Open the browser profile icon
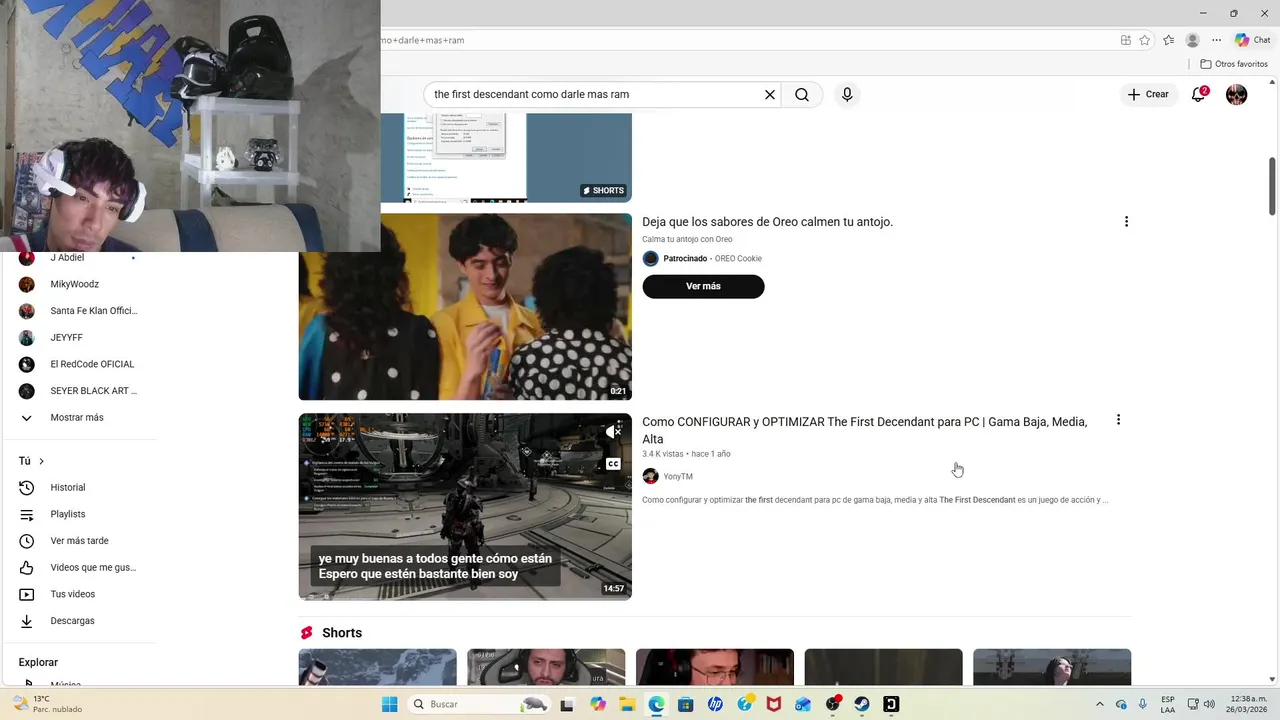The image size is (1280, 720). [x=1192, y=40]
